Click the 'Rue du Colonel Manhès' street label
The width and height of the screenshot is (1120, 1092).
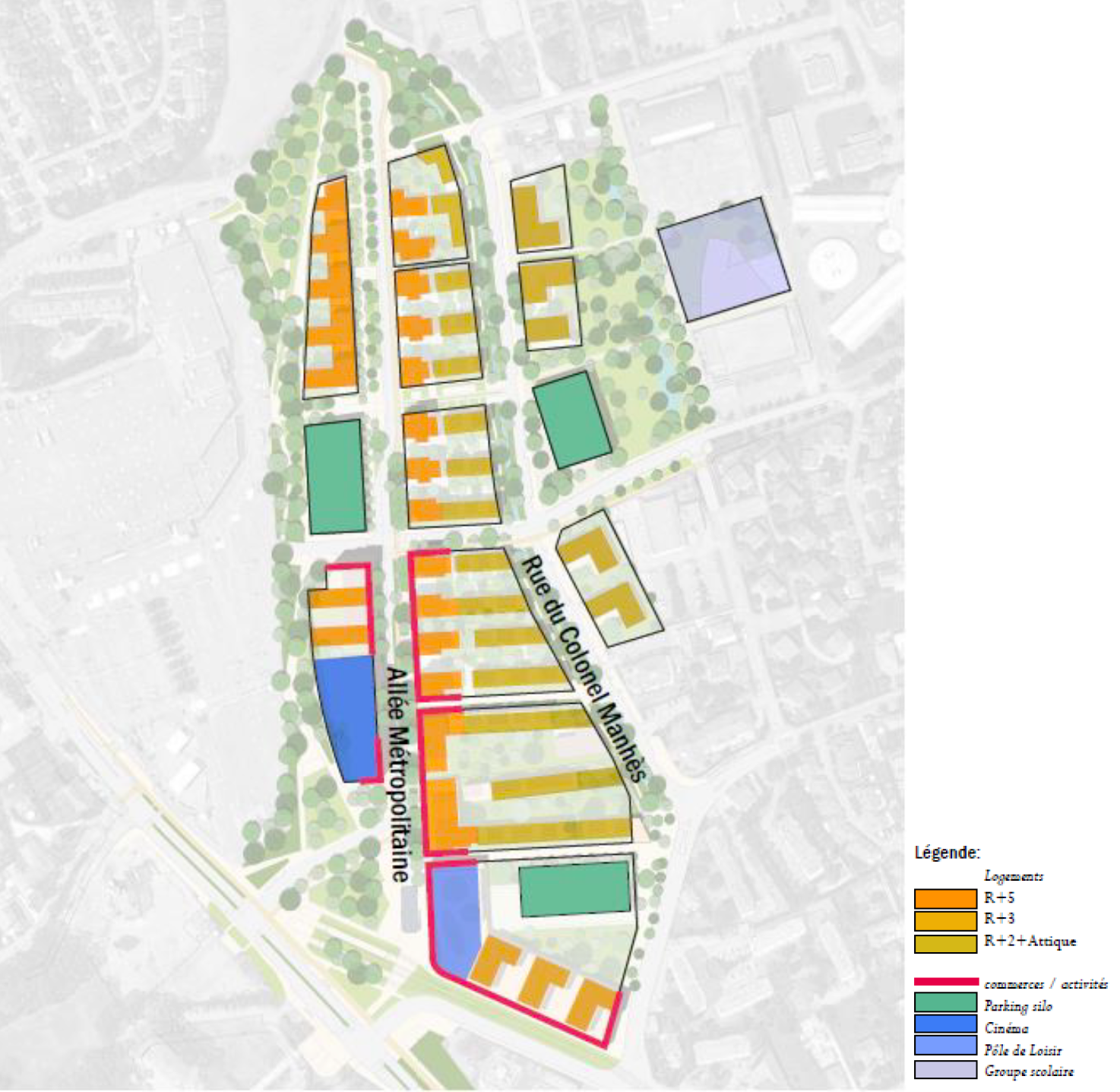[x=584, y=669]
